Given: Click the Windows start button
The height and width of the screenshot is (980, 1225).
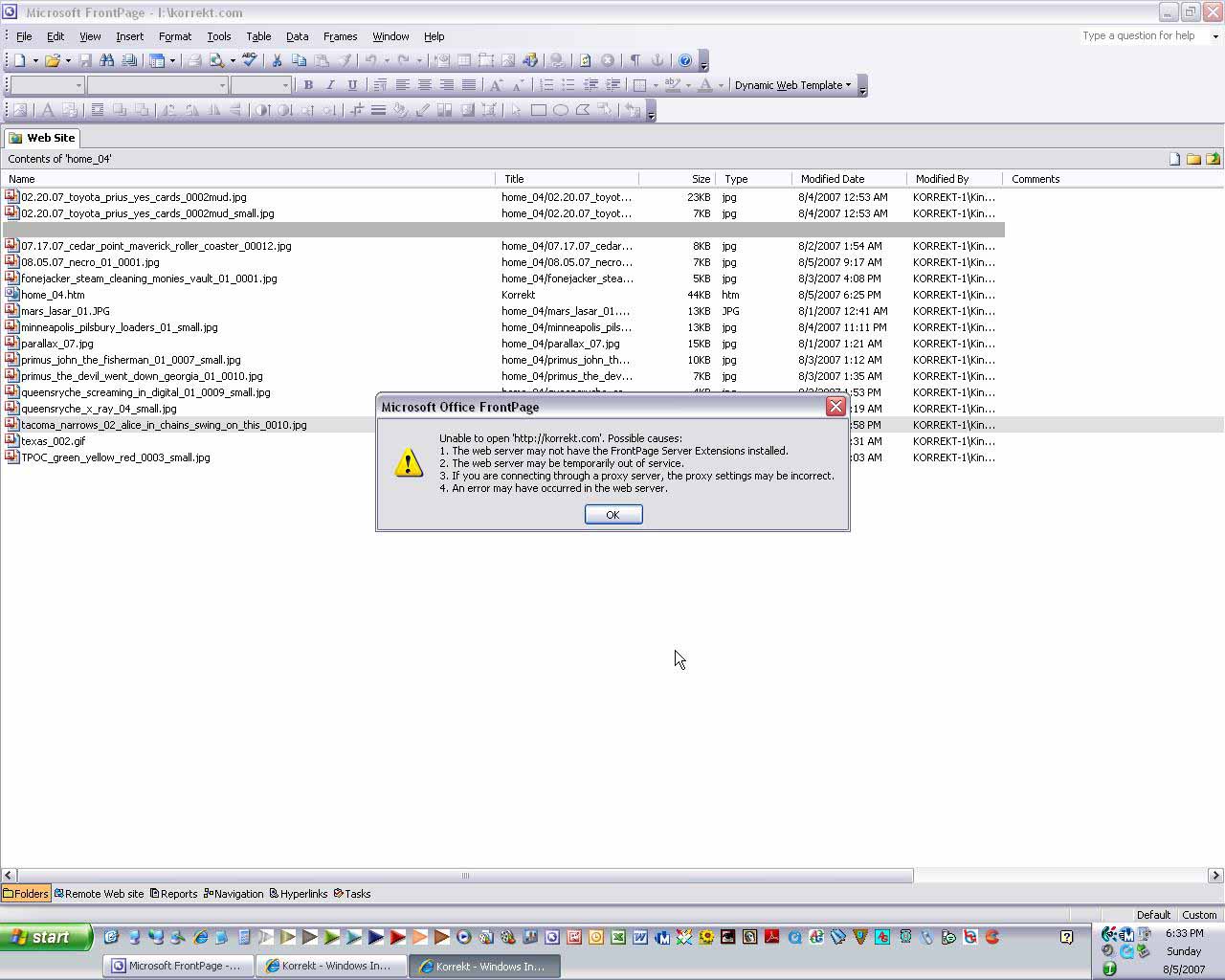Looking at the screenshot, I should [x=46, y=937].
